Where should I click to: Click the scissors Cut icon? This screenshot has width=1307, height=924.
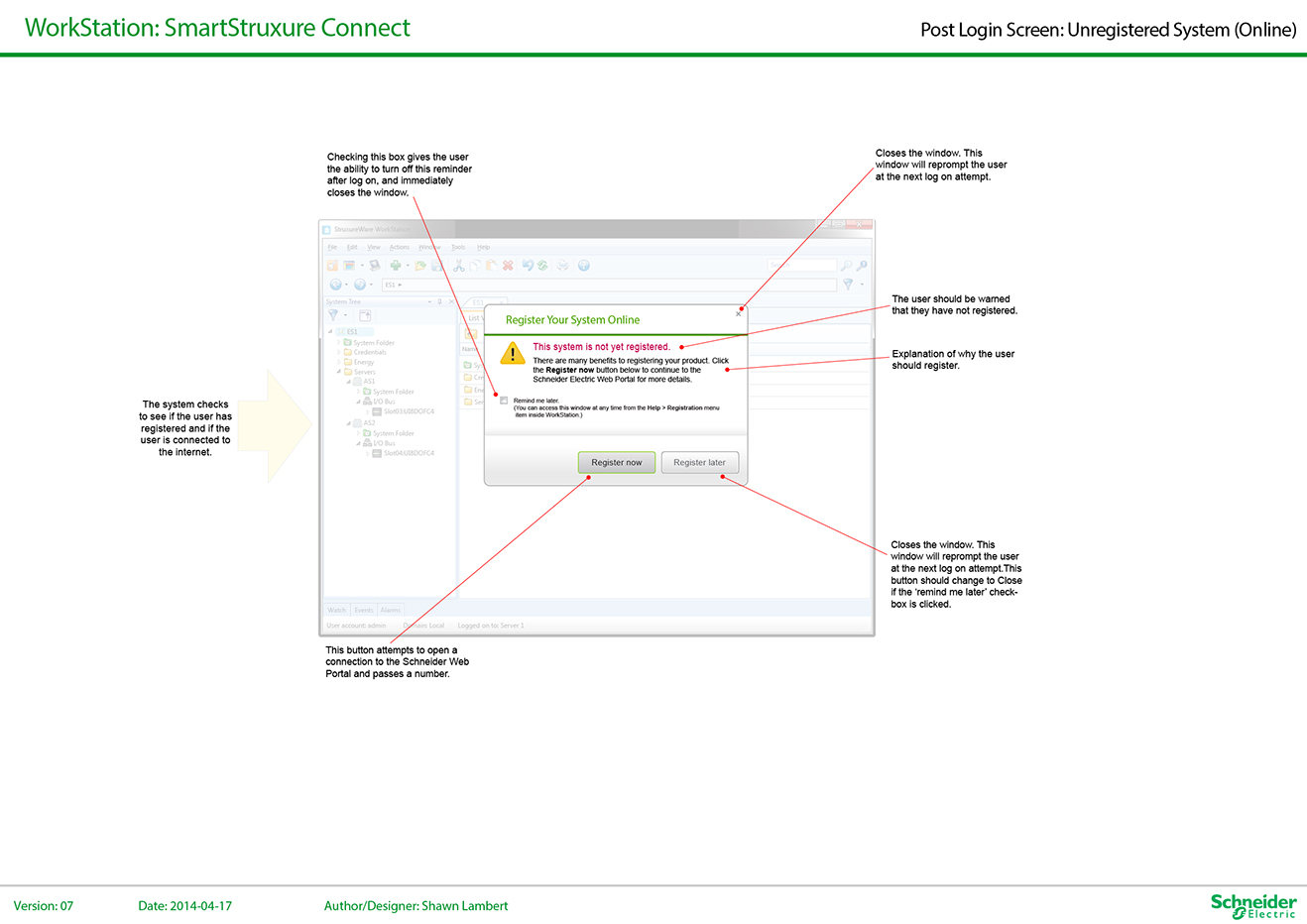459,266
